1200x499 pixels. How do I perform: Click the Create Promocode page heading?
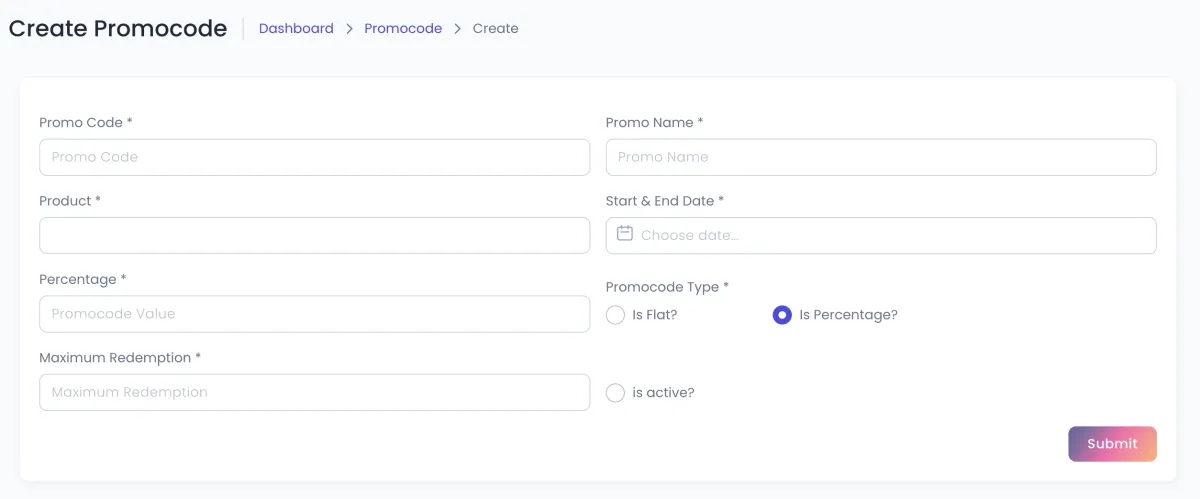(x=118, y=28)
